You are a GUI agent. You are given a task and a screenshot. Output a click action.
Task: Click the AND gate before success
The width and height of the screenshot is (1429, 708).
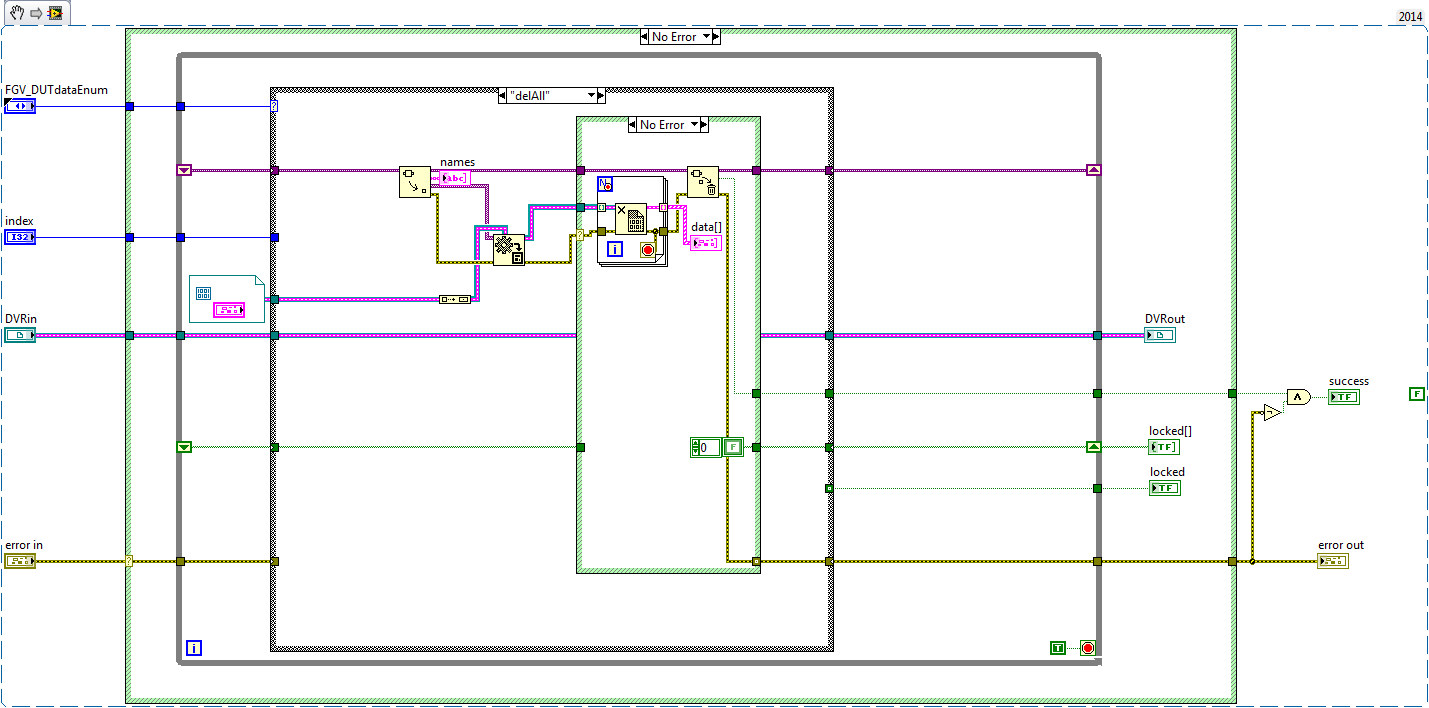(1297, 397)
